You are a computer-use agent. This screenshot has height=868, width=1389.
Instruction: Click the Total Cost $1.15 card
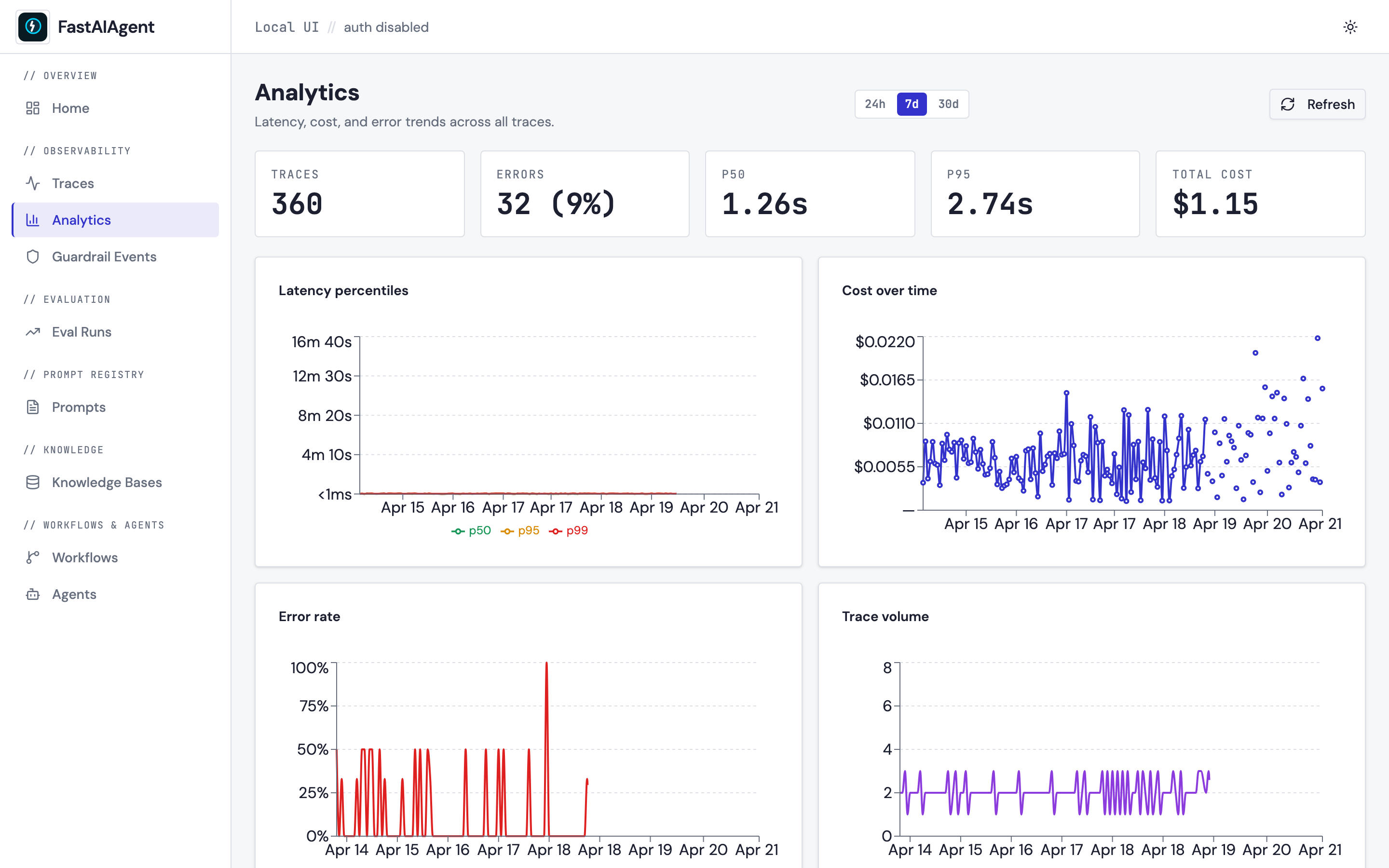pyautogui.click(x=1260, y=193)
